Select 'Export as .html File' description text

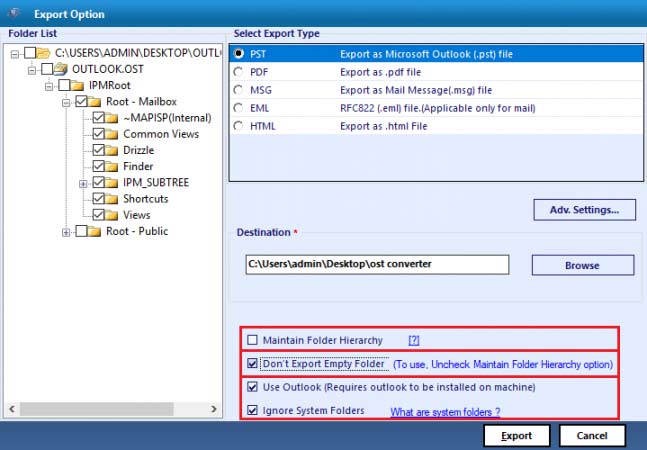point(383,126)
